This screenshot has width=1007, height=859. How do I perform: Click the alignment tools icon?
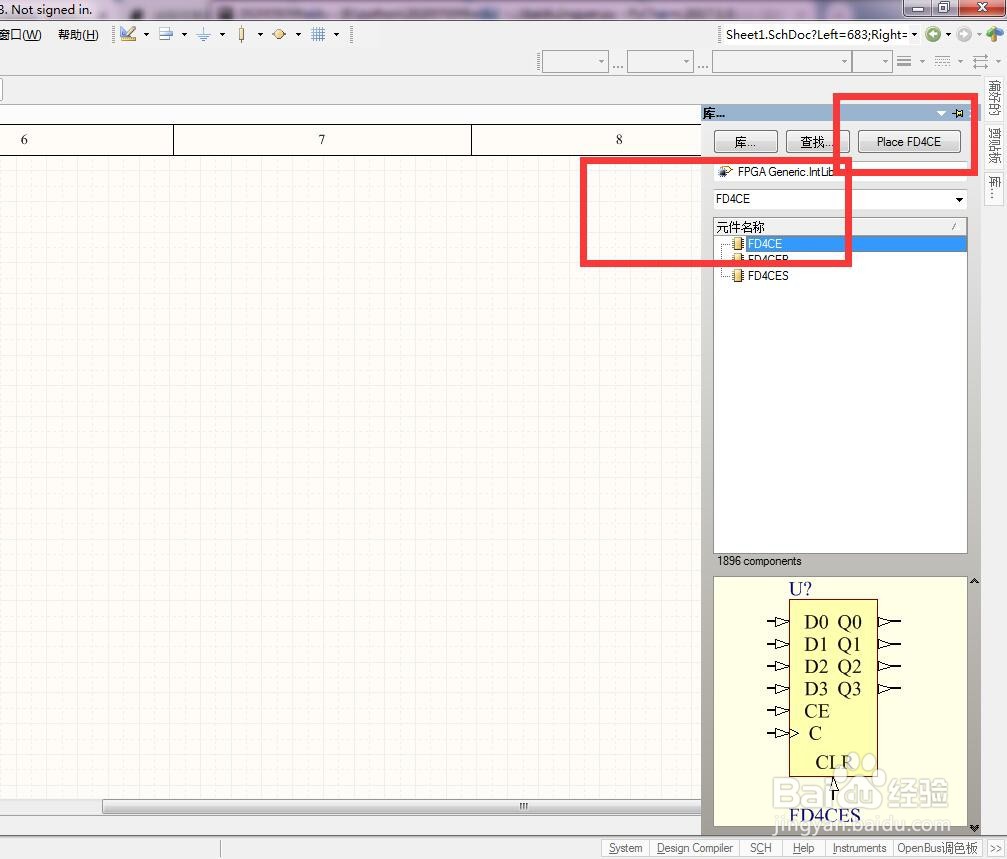166,34
